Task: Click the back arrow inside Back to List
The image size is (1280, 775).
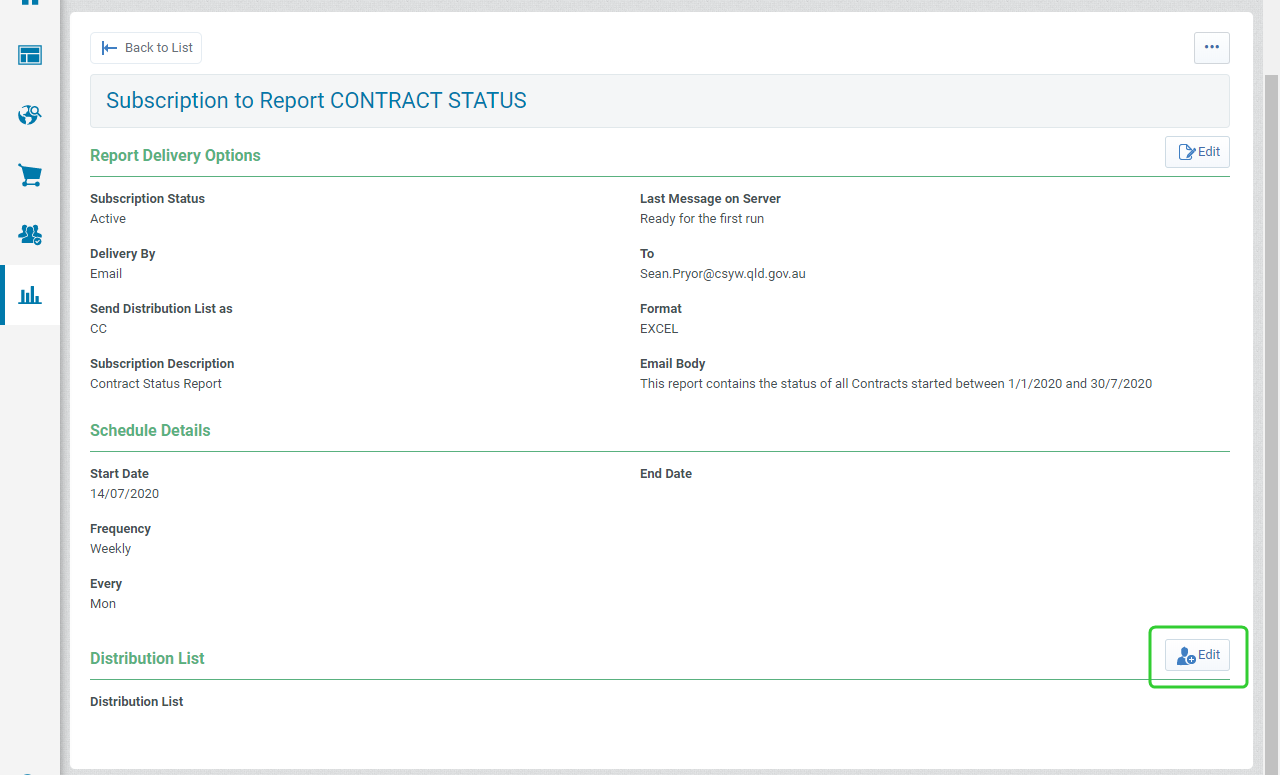Action: tap(107, 47)
